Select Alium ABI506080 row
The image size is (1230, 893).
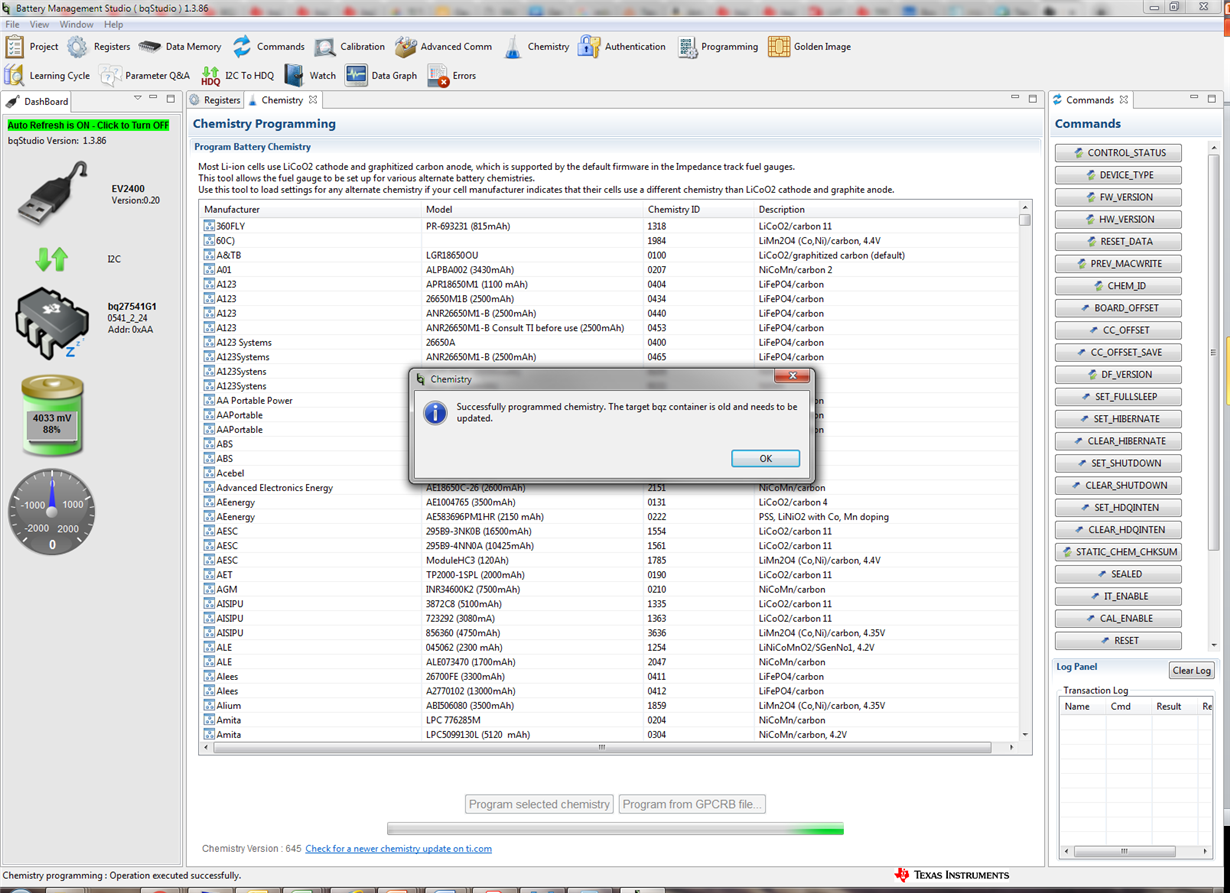click(x=609, y=705)
